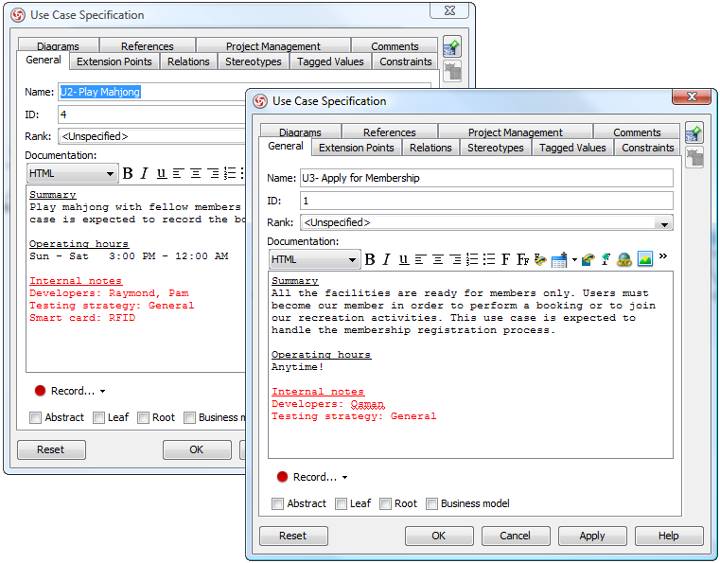Viewport: 720px width, 563px height.
Task: Open Record dropdown arrow in back window
Action: pos(102,392)
